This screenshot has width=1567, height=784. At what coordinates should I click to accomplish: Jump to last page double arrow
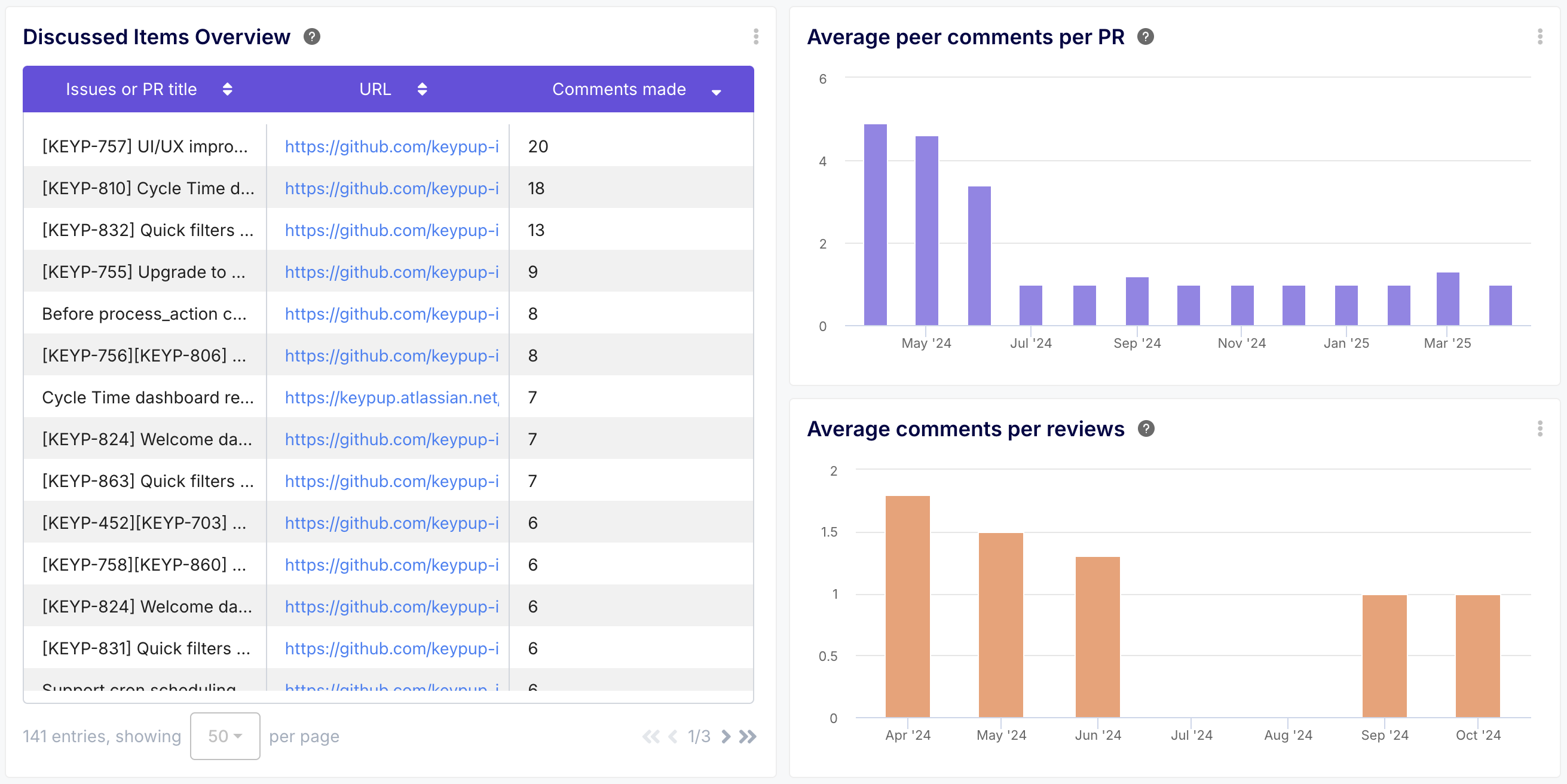coord(748,737)
